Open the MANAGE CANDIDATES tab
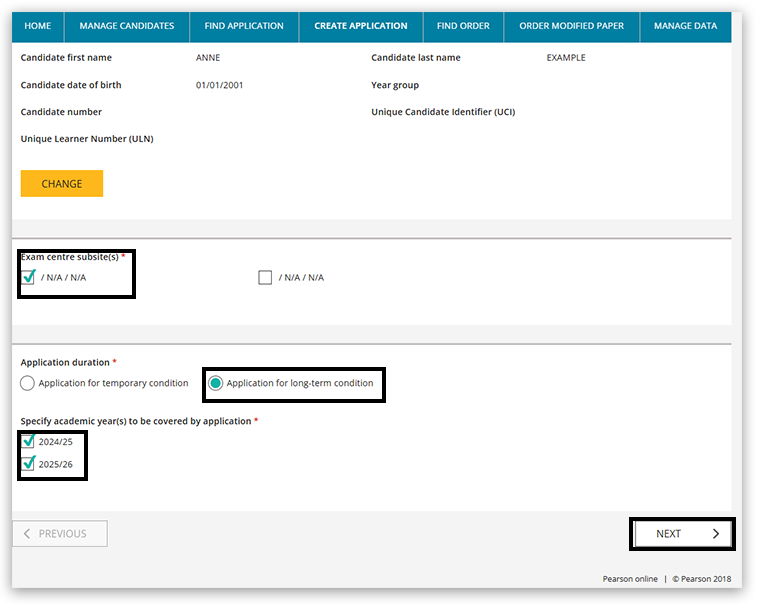 coord(126,26)
